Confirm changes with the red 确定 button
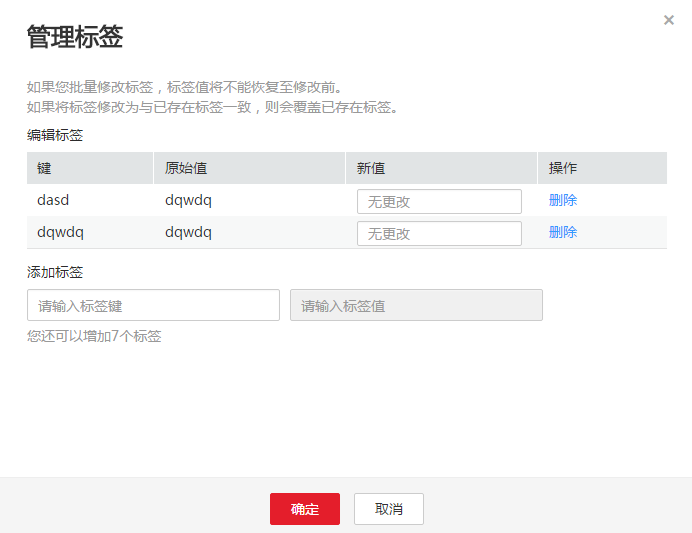This screenshot has width=692, height=533. point(305,509)
